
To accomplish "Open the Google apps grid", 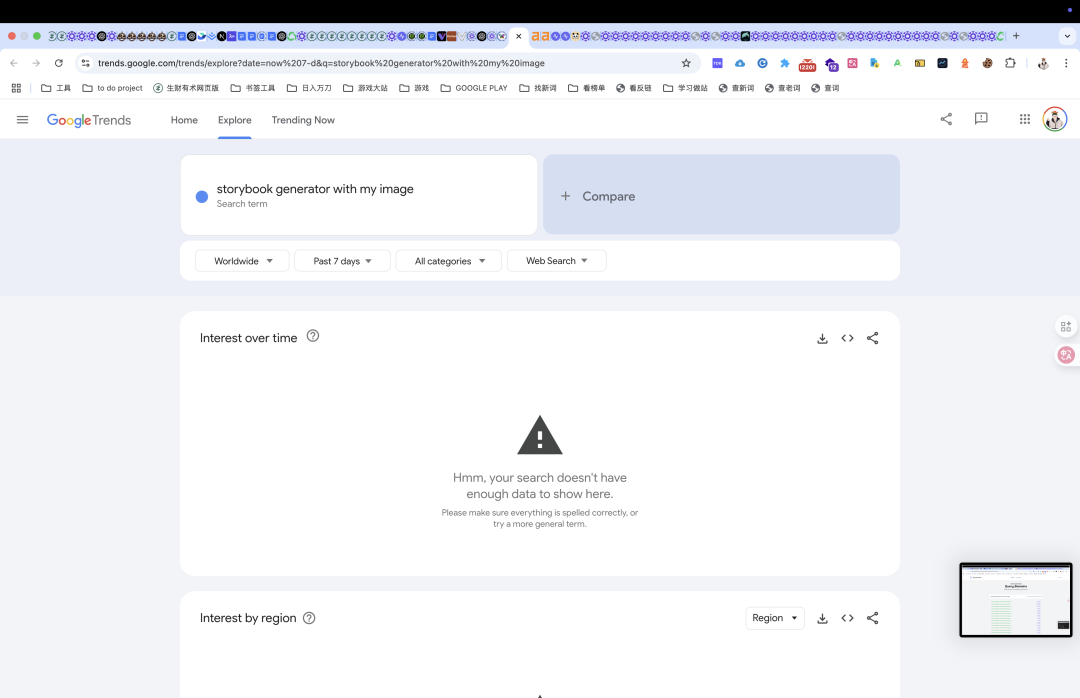I will pyautogui.click(x=1025, y=119).
